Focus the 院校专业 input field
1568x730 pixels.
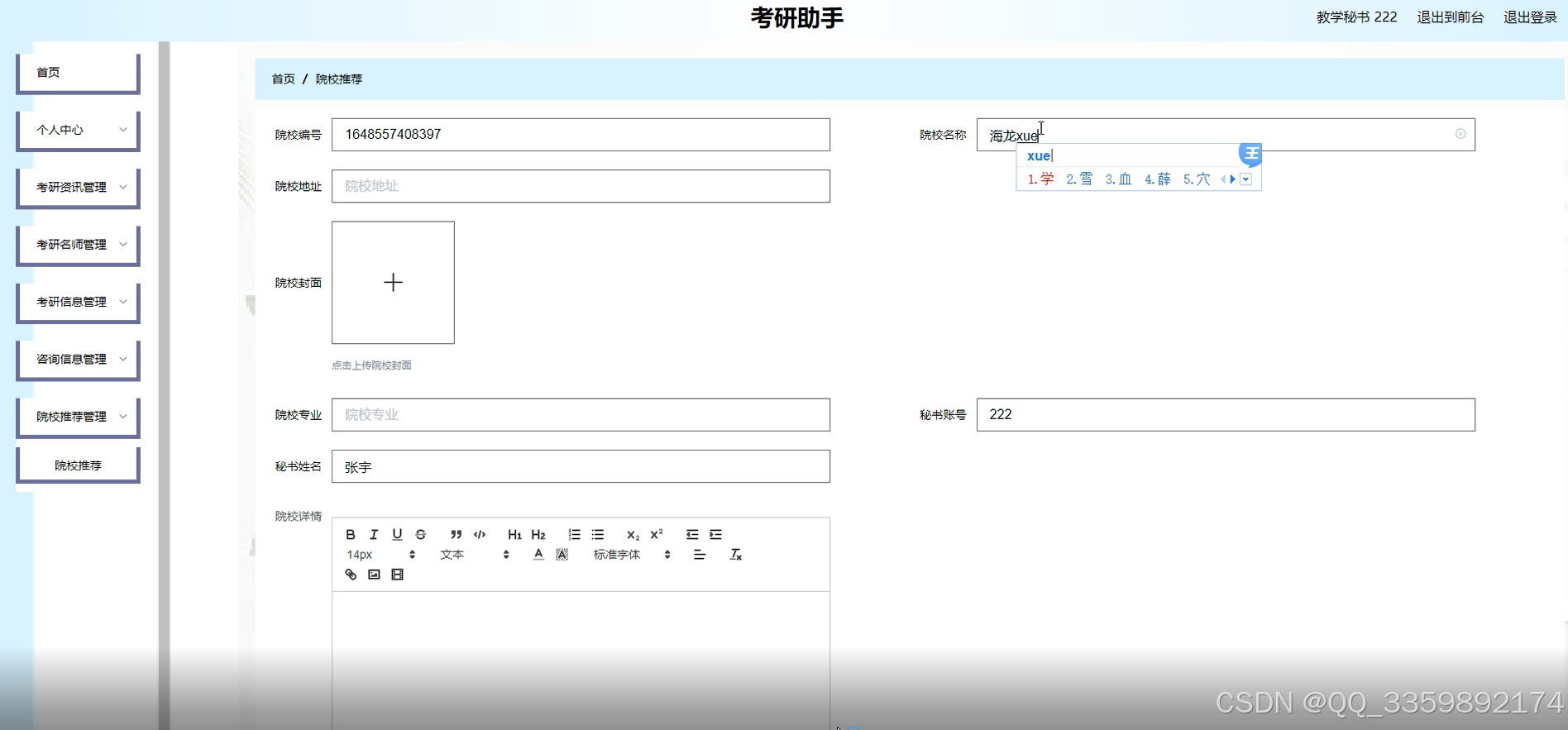pos(581,415)
